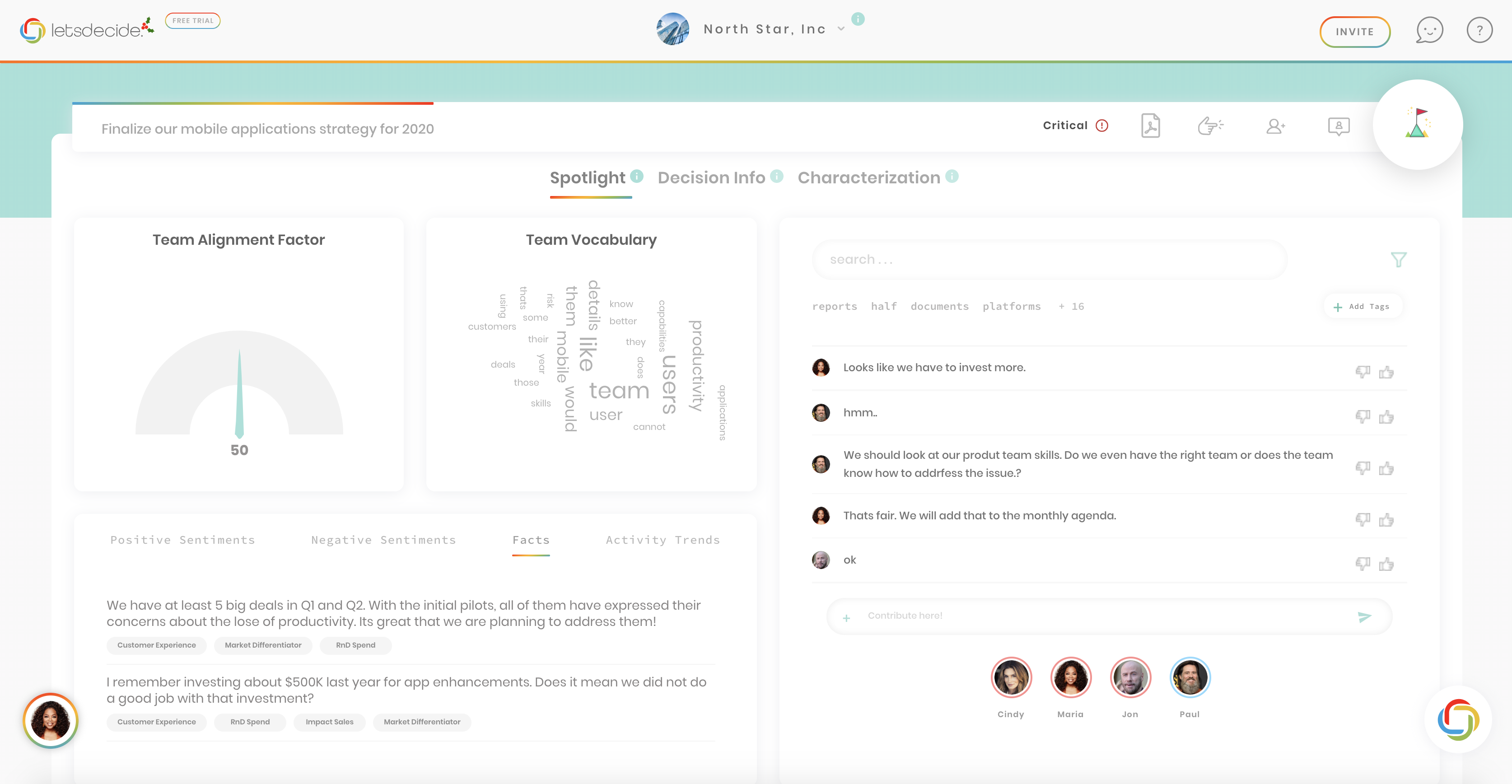Select the Facts tab
The height and width of the screenshot is (784, 1512).
pos(531,540)
